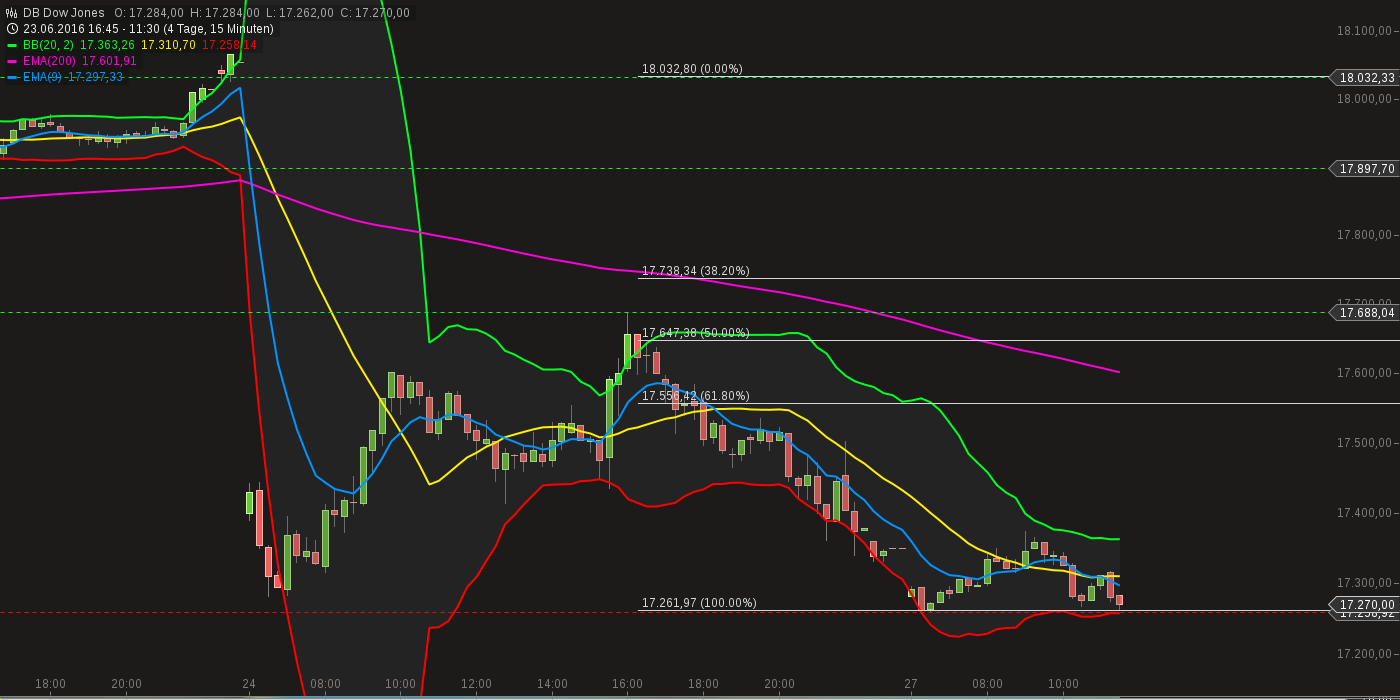Screen dimensions: 1400x700
Task: Click the 17.400,00 price axis label
Action: click(x=1364, y=513)
